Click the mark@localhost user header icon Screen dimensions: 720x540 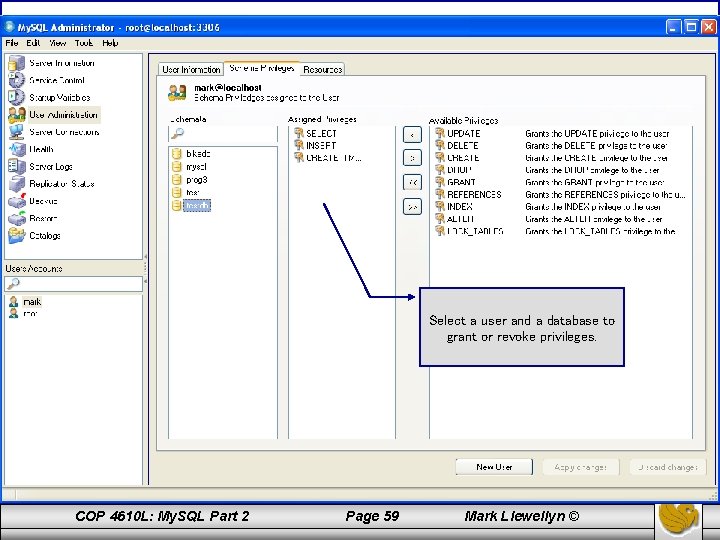(177, 92)
